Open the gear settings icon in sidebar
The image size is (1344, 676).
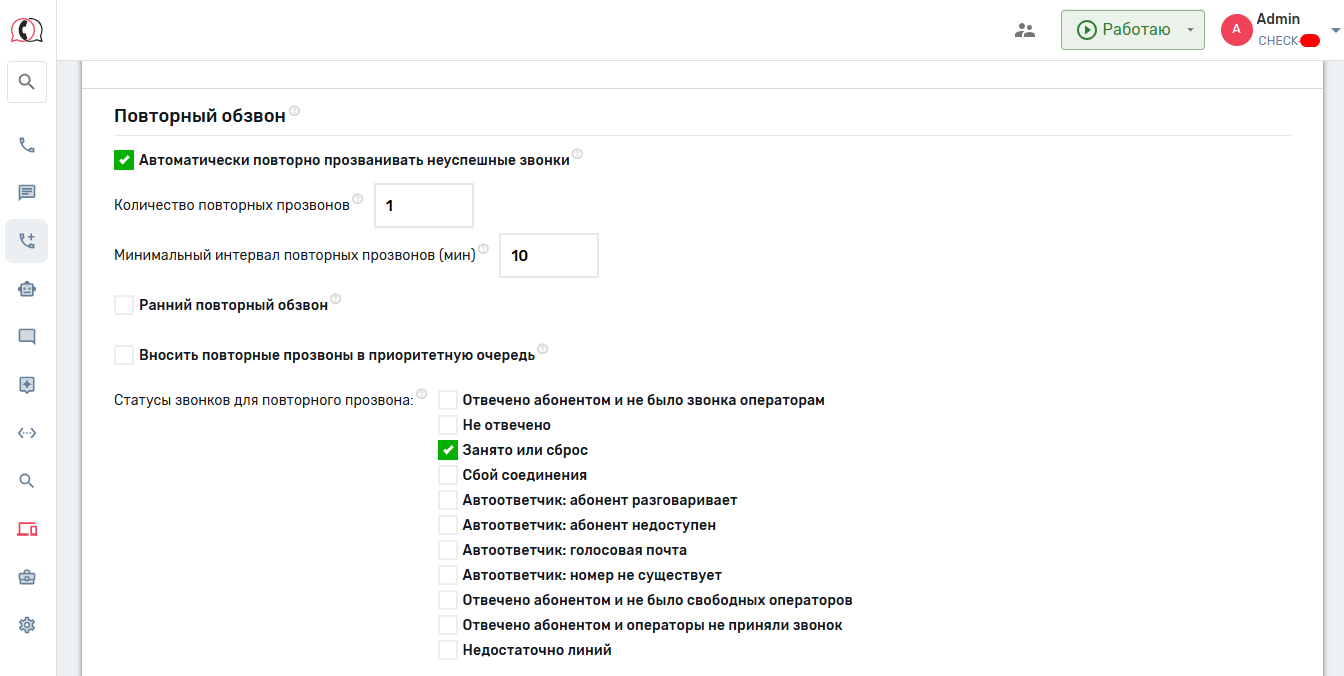point(27,625)
